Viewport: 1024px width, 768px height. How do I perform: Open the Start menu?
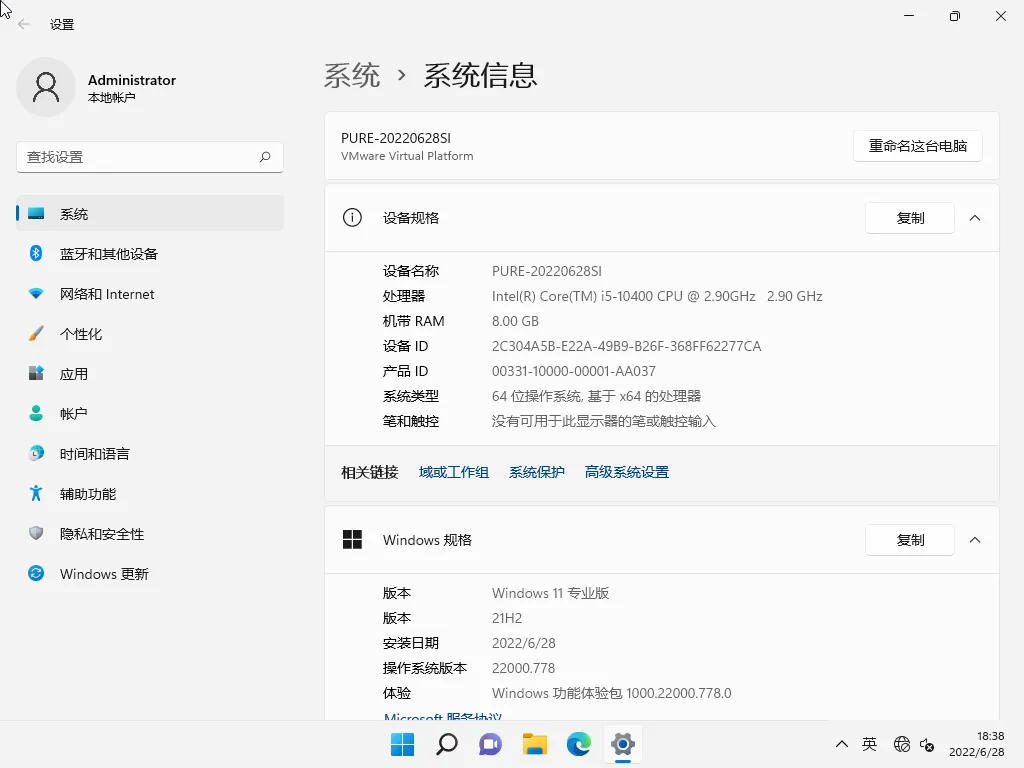pyautogui.click(x=402, y=744)
